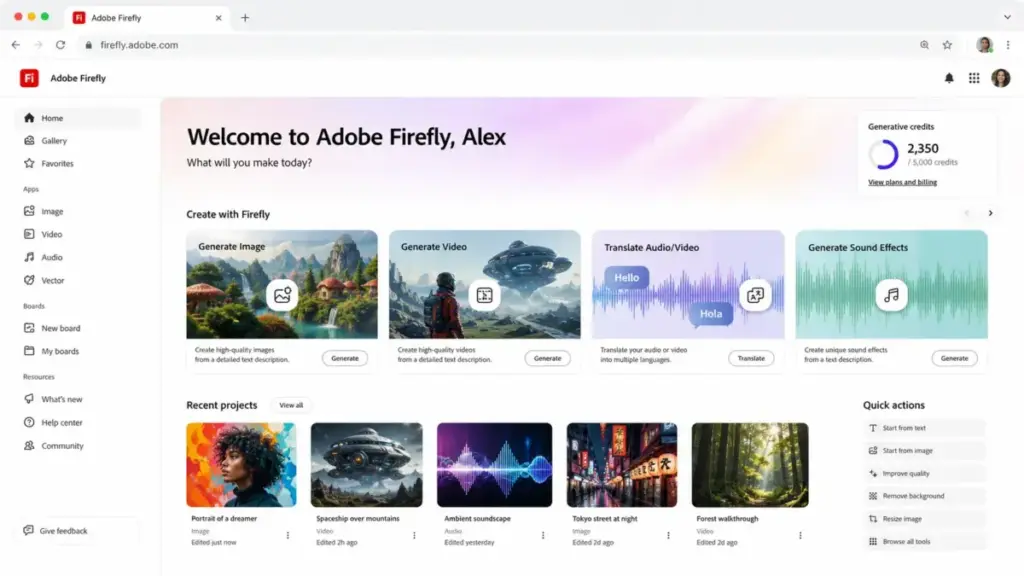Screen dimensions: 1024x576
Task: Bookmark this page with star icon
Action: point(947,45)
